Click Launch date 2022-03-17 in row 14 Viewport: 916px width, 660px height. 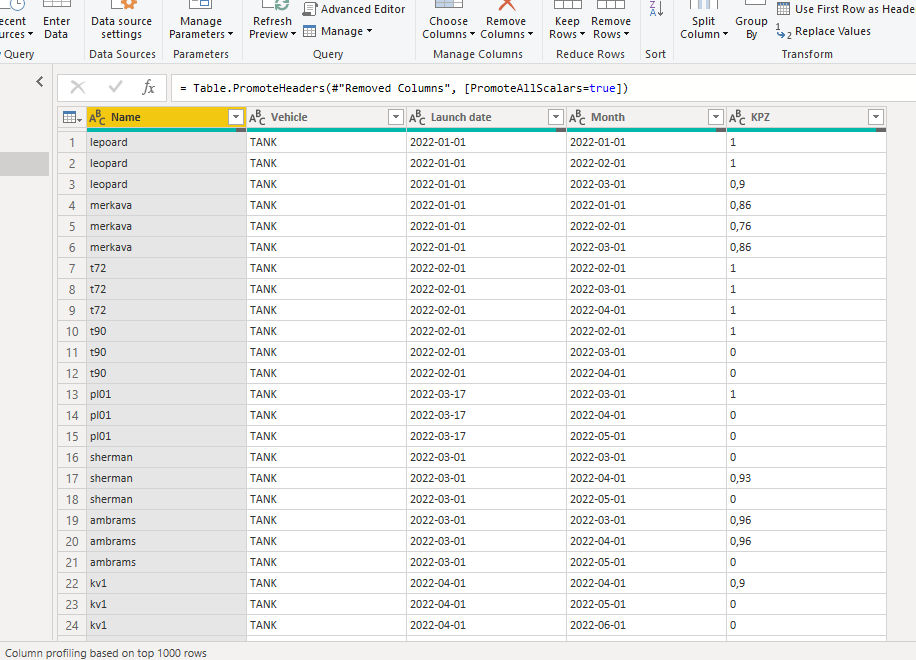(486, 415)
